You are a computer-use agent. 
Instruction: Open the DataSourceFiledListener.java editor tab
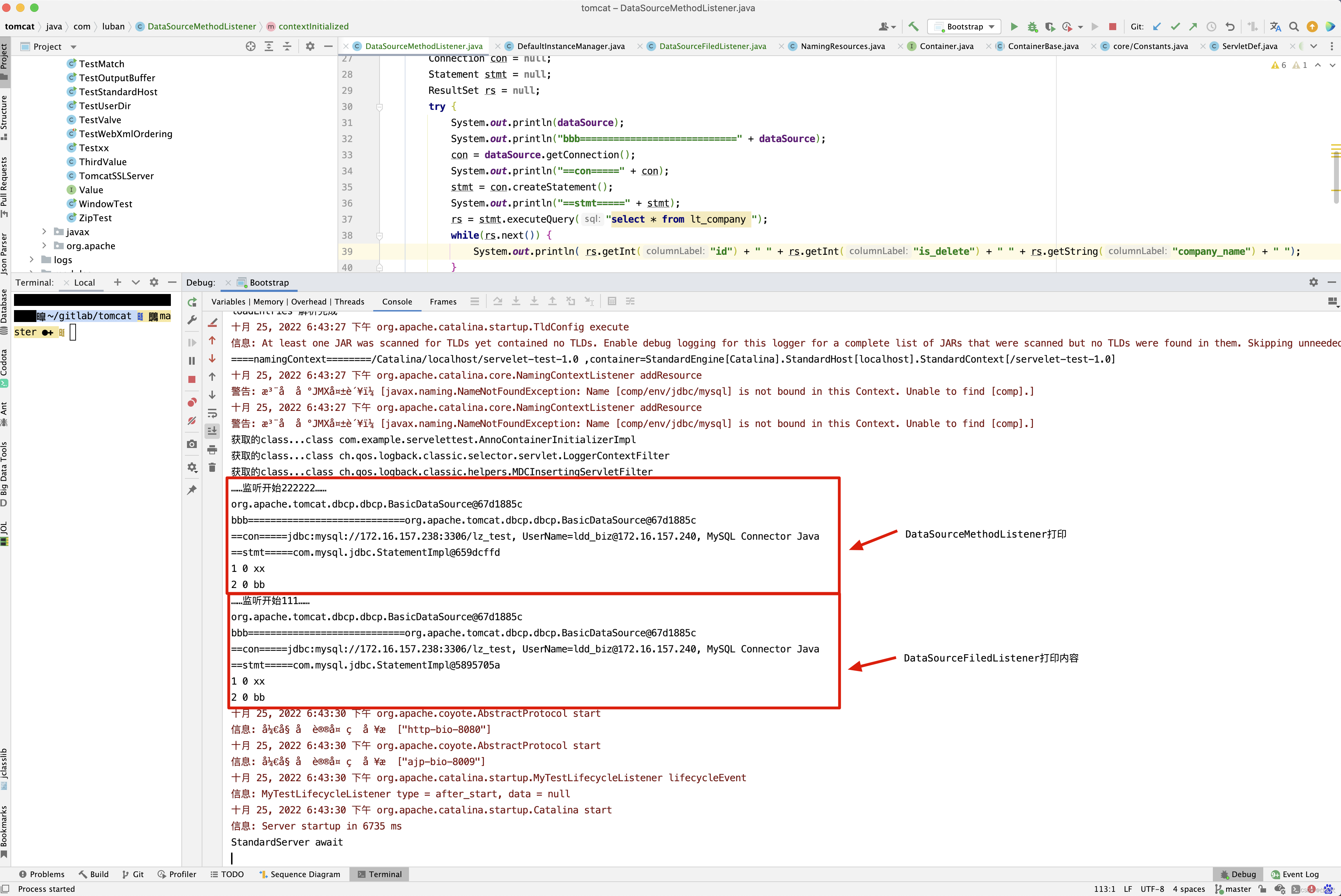[x=712, y=46]
